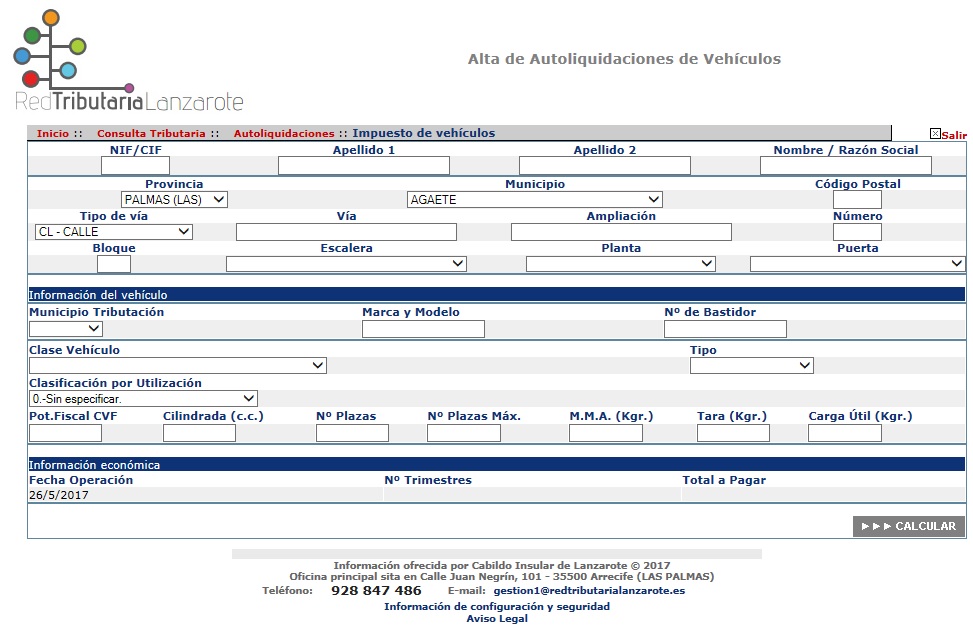The width and height of the screenshot is (973, 627).
Task: Open the Provincia dropdown
Action: [x=174, y=200]
